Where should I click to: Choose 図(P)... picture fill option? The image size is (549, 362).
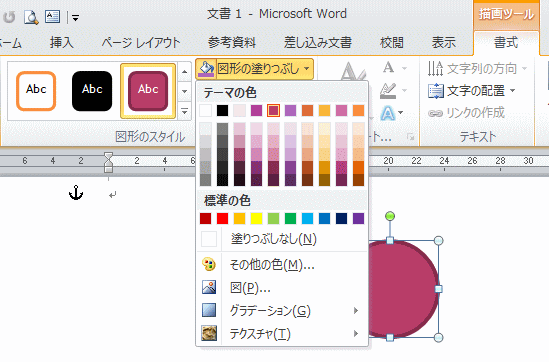pyautogui.click(x=282, y=288)
